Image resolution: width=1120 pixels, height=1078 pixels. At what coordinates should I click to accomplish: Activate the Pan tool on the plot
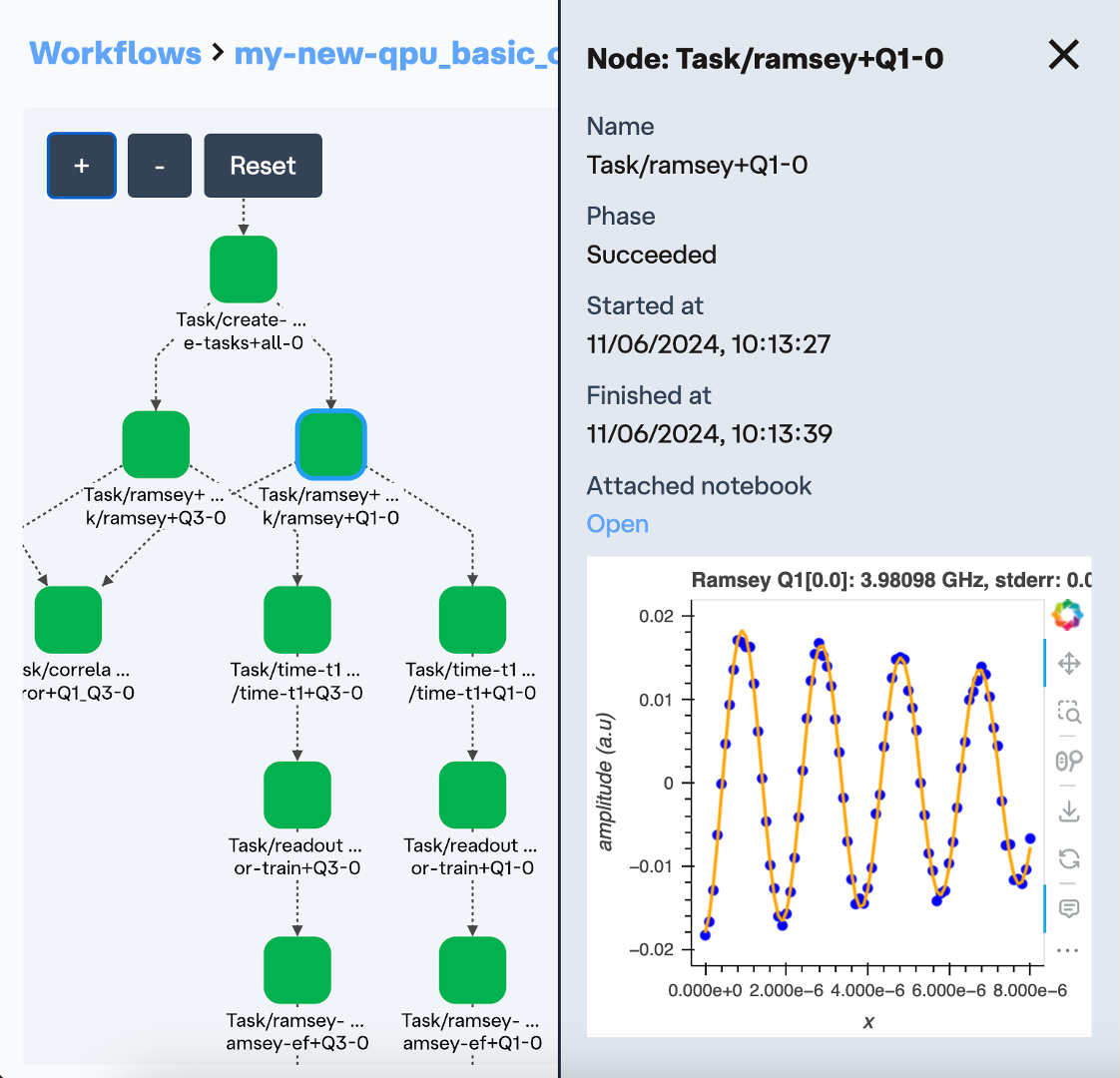point(1068,664)
